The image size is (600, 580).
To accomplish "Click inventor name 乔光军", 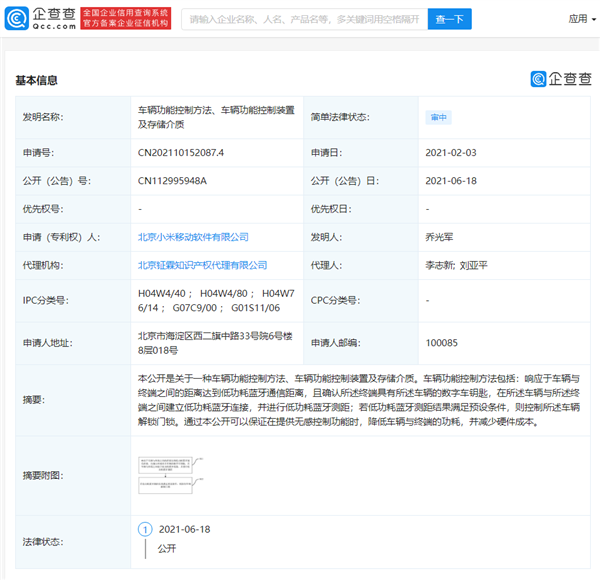I will (439, 237).
